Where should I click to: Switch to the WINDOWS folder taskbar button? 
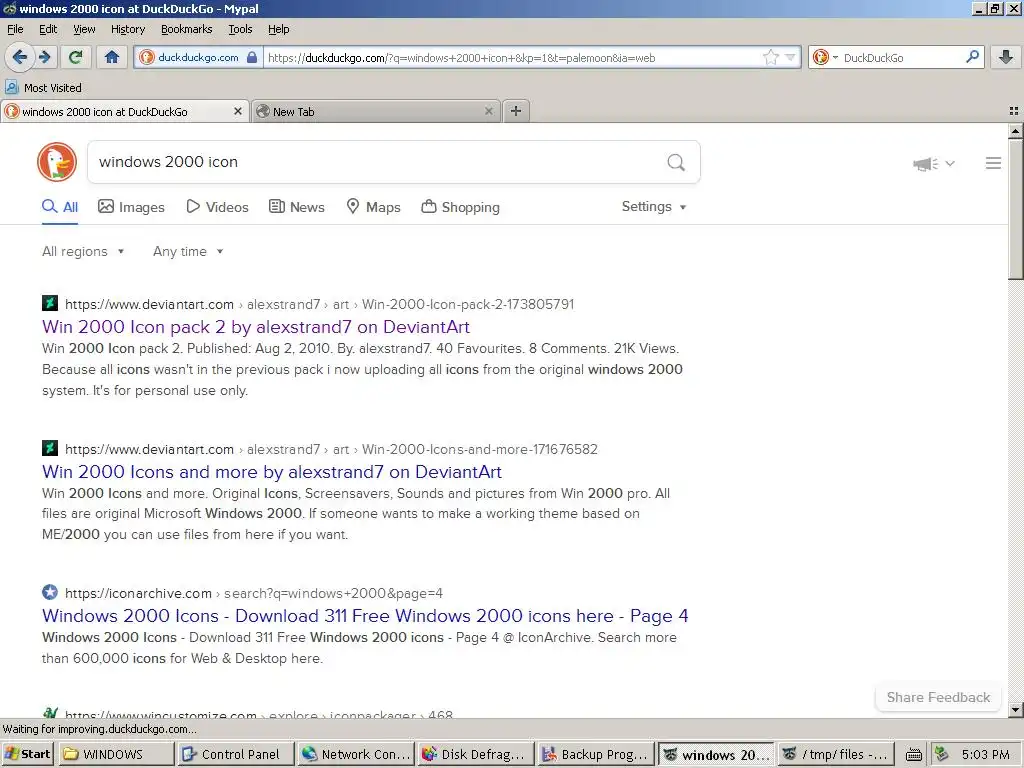(x=116, y=754)
